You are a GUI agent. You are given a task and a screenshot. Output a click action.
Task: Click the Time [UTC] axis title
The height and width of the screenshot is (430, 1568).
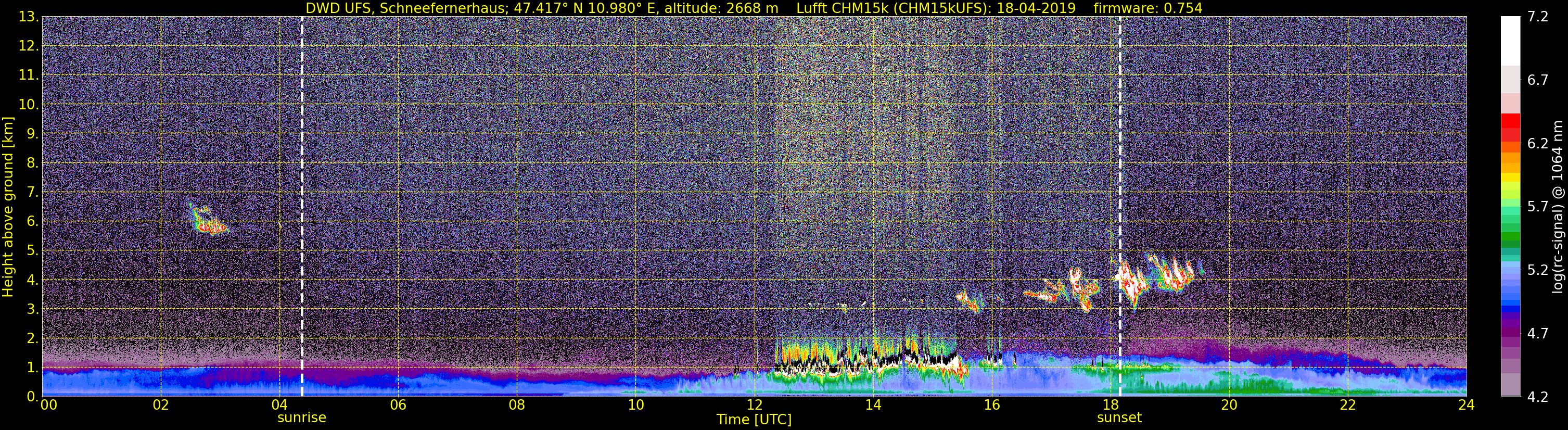(x=754, y=420)
